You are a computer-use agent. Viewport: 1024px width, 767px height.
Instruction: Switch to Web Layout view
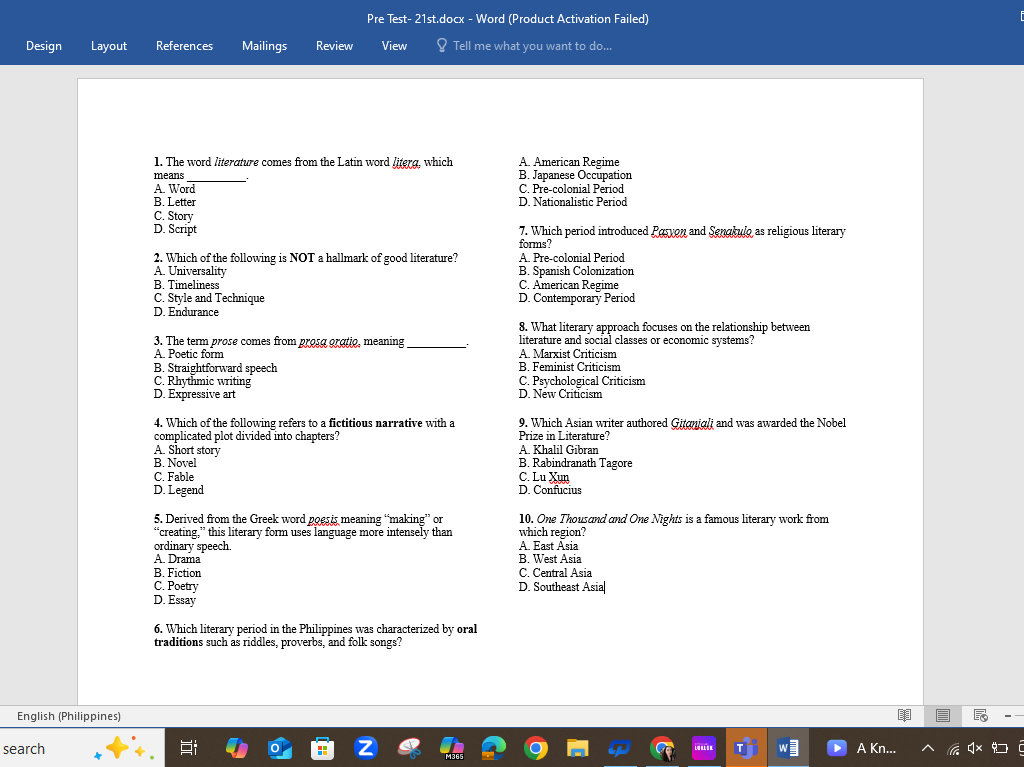pos(981,715)
